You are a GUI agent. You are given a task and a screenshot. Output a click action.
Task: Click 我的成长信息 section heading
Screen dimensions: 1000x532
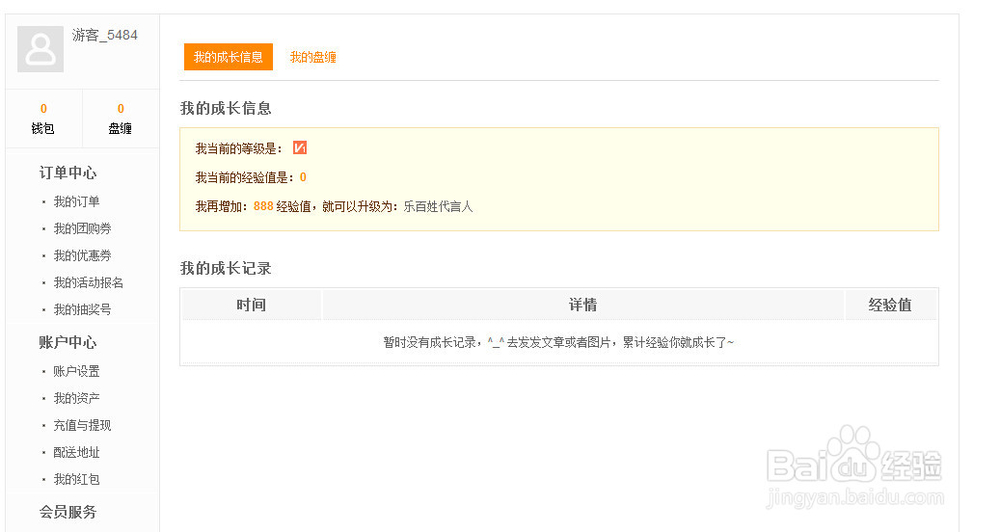coord(226,108)
